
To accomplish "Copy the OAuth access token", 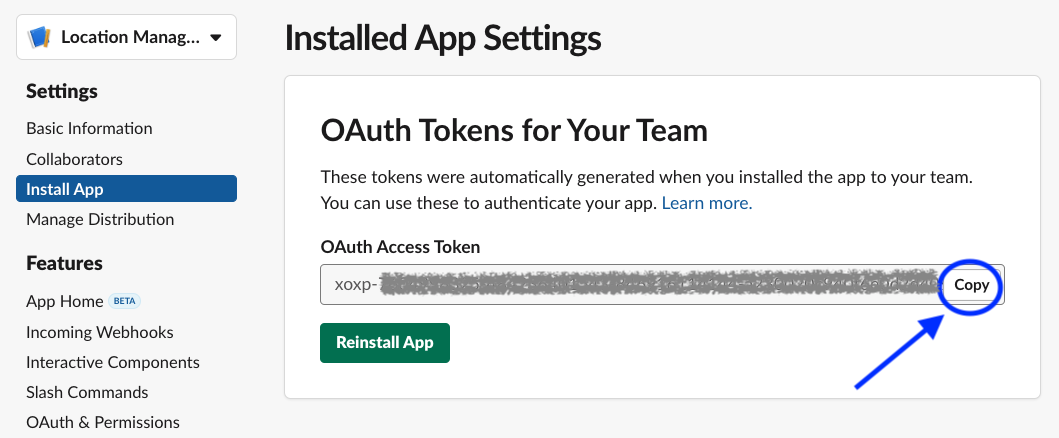I will (971, 285).
